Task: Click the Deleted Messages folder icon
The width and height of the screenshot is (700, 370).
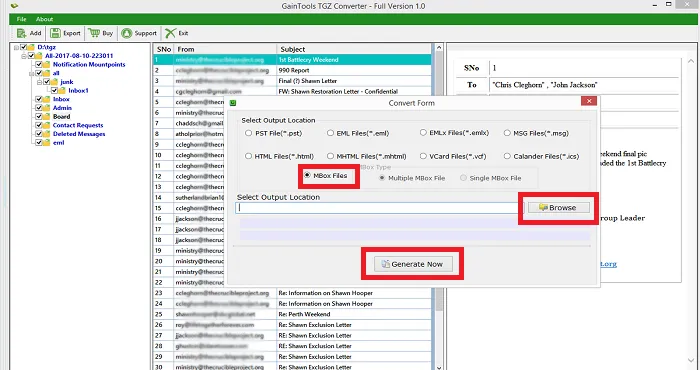Action: coord(46,134)
